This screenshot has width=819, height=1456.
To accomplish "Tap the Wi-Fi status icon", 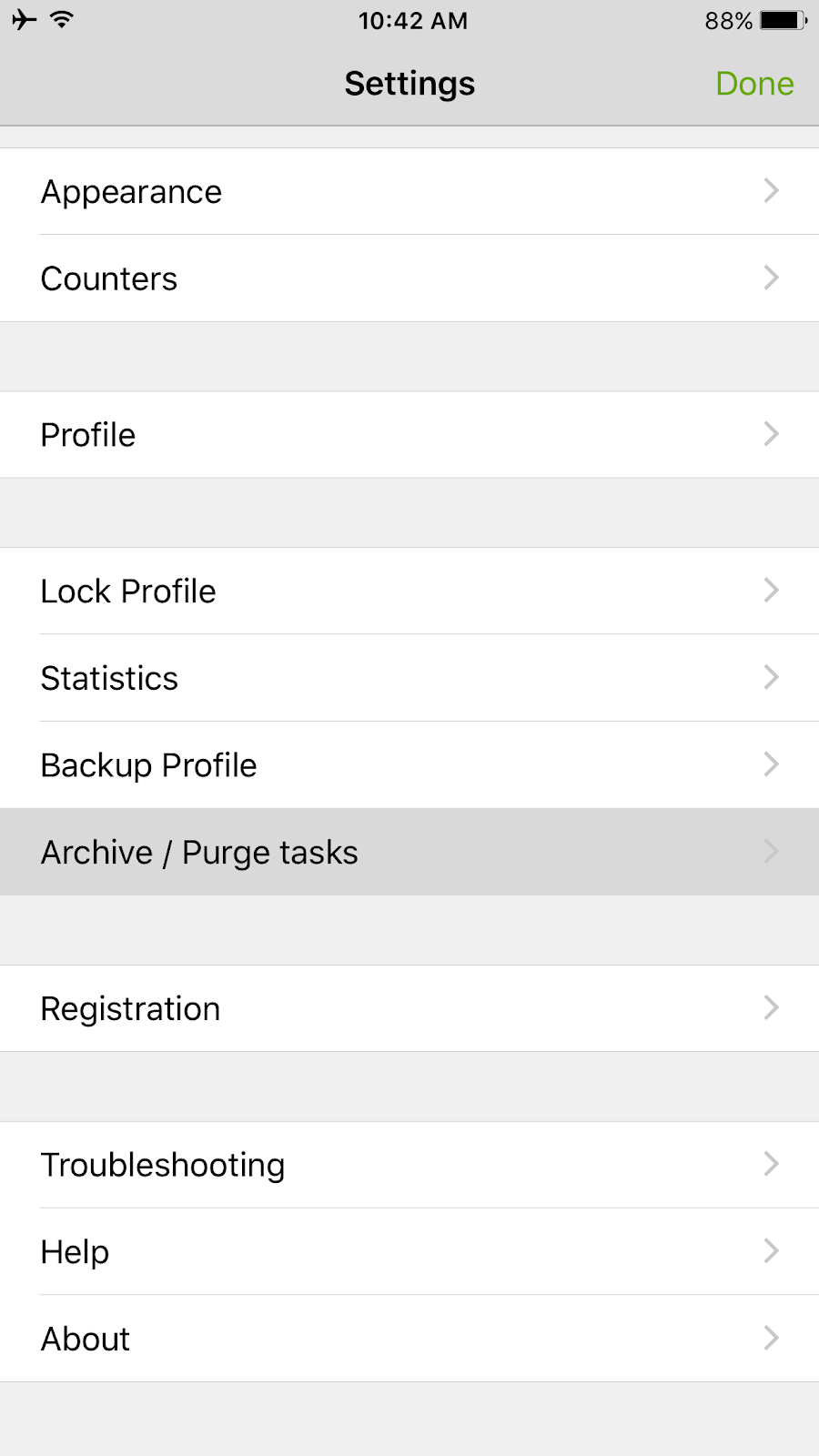I will pos(62,20).
